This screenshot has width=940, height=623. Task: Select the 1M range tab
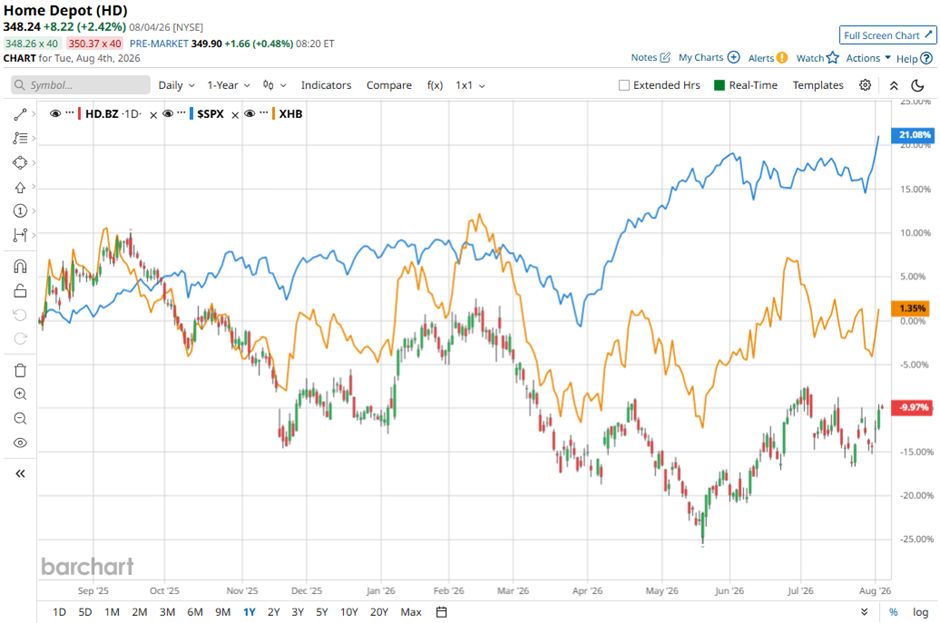click(x=112, y=612)
